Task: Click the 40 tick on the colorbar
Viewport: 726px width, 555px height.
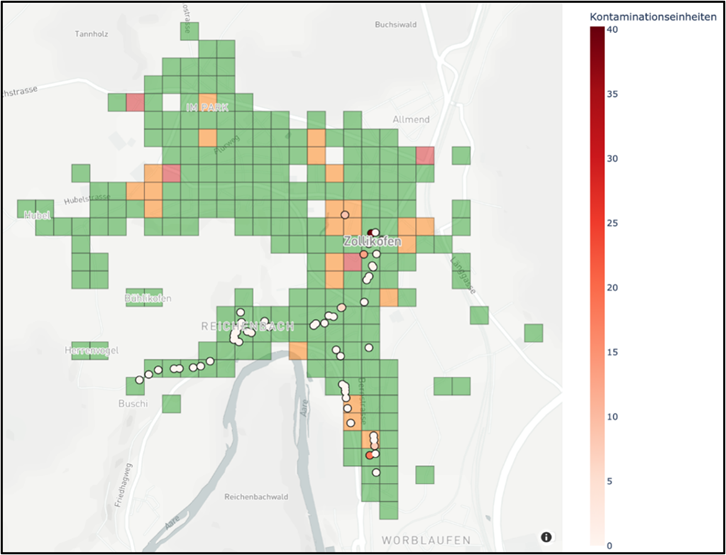Action: click(613, 30)
